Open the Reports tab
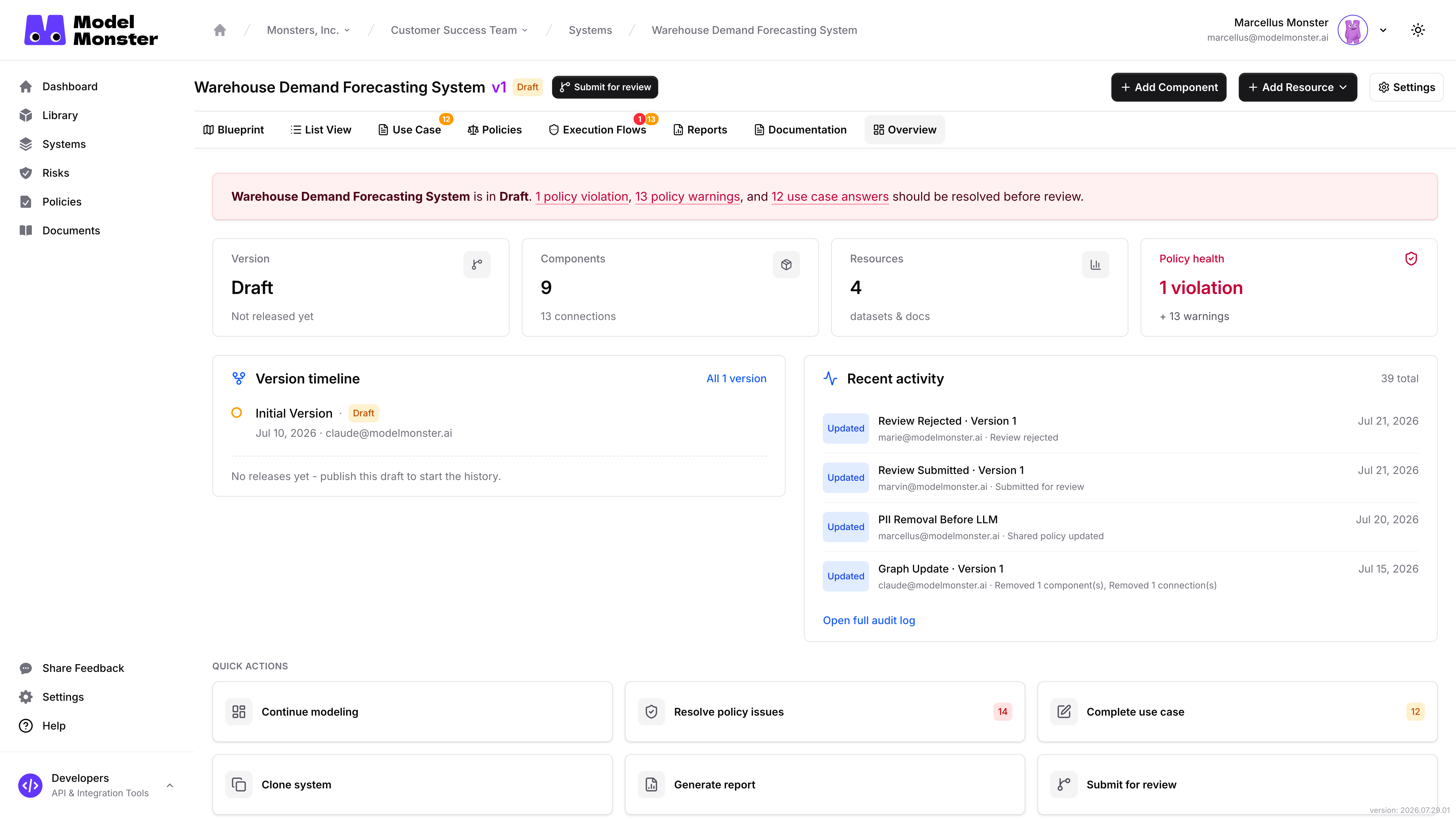Screen dimensions: 1456x819 (700, 129)
